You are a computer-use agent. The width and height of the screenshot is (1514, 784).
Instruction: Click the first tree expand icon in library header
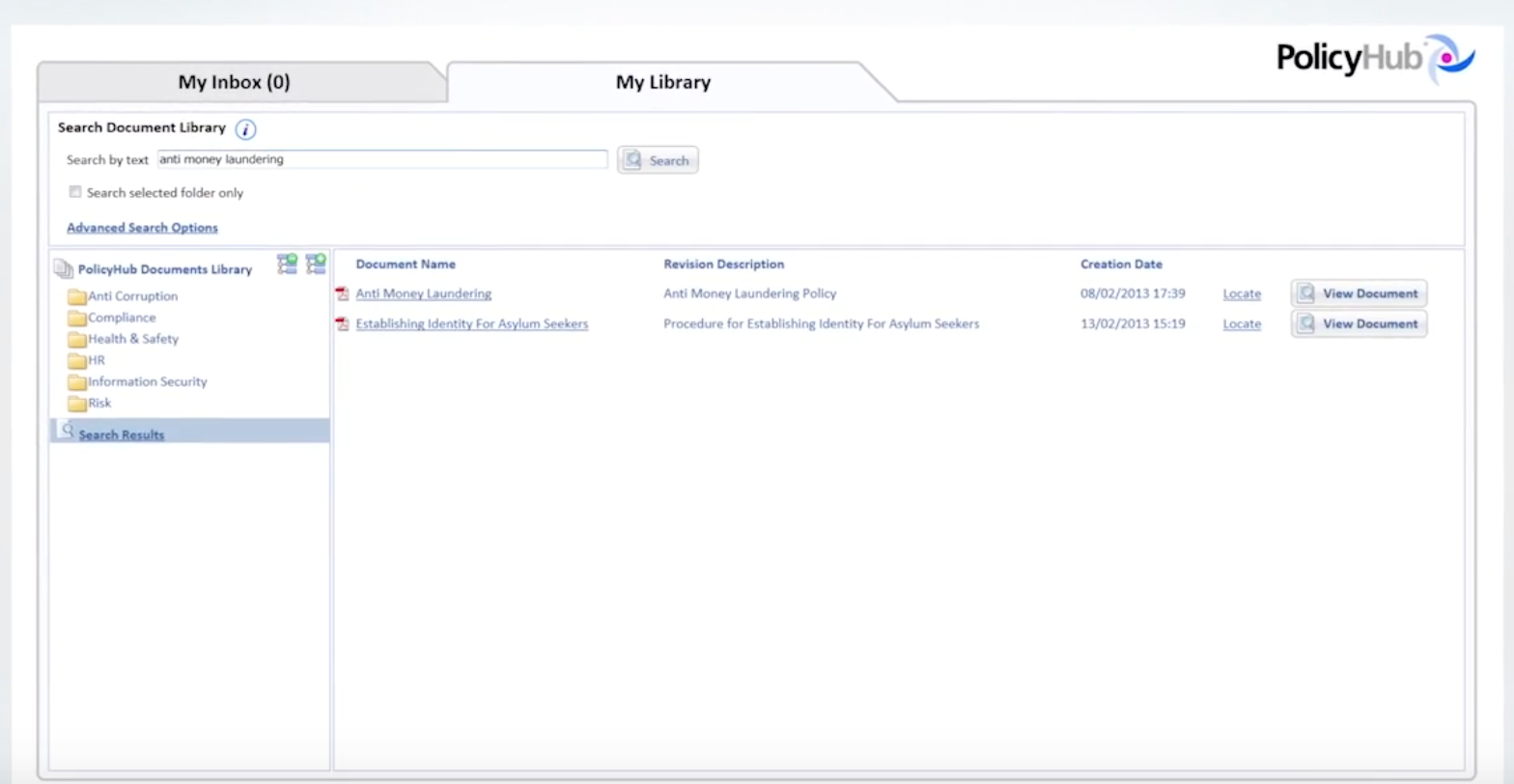(x=287, y=264)
